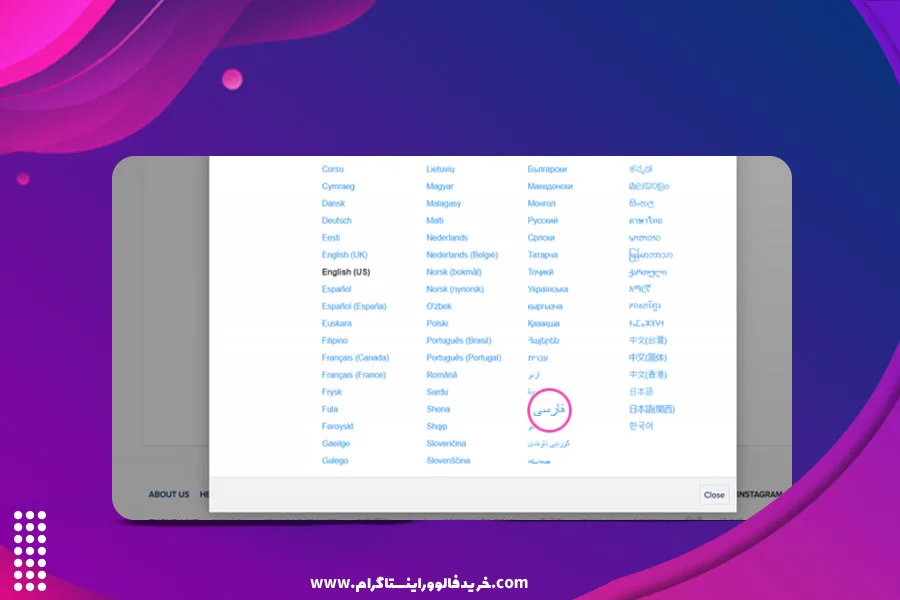The image size is (900, 600).
Task: Choose Português (Brasil)
Action: [459, 340]
